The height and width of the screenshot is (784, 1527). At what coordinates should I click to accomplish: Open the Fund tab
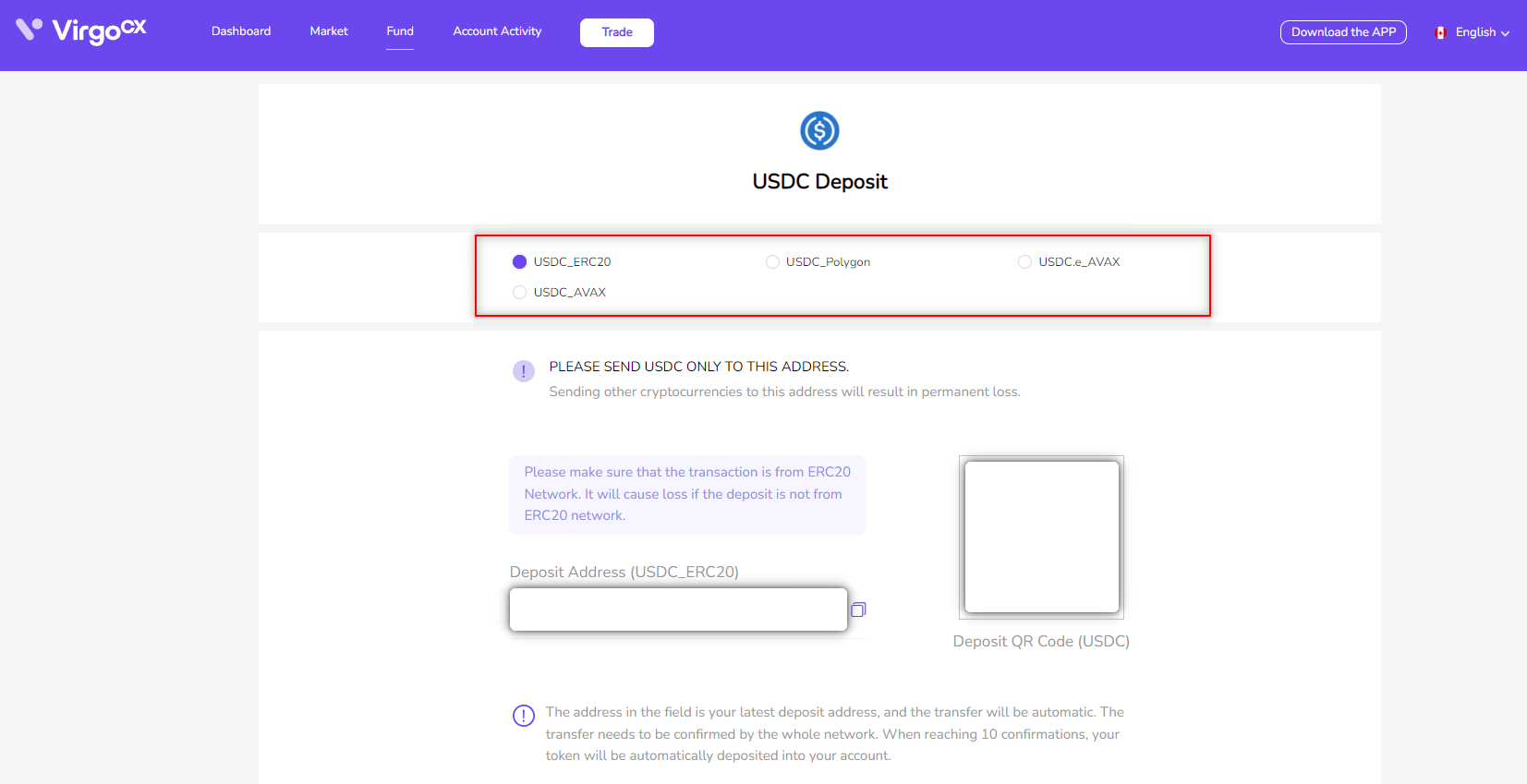(x=400, y=31)
